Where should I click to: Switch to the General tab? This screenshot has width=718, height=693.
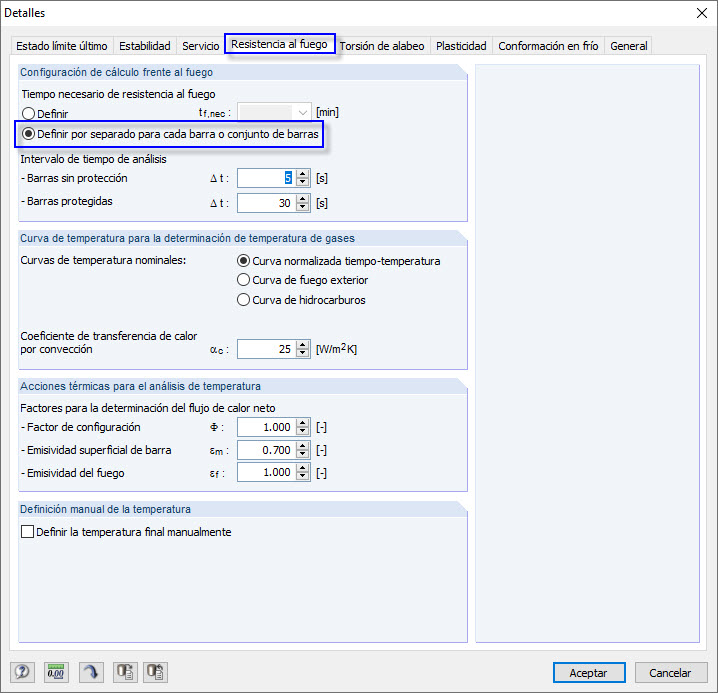(x=629, y=46)
